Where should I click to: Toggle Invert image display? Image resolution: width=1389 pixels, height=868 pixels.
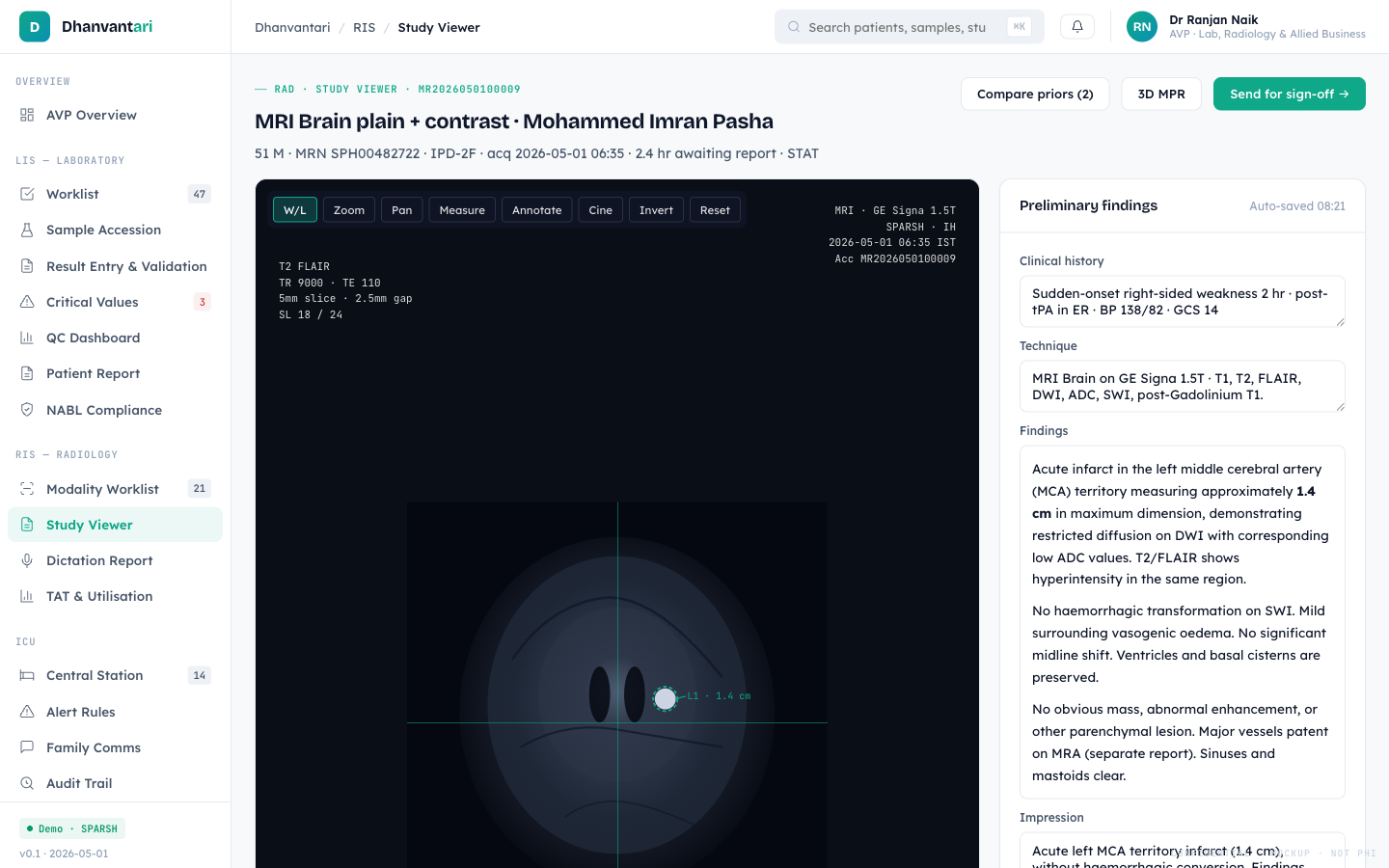(656, 210)
